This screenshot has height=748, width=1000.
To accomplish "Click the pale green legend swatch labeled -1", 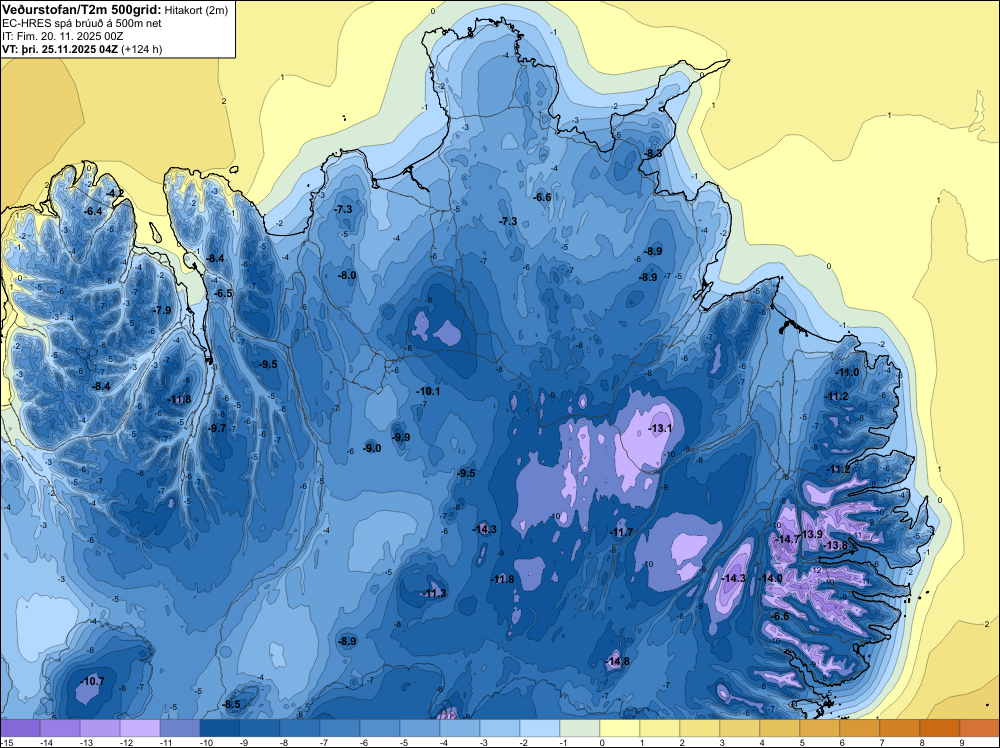I will (x=580, y=728).
